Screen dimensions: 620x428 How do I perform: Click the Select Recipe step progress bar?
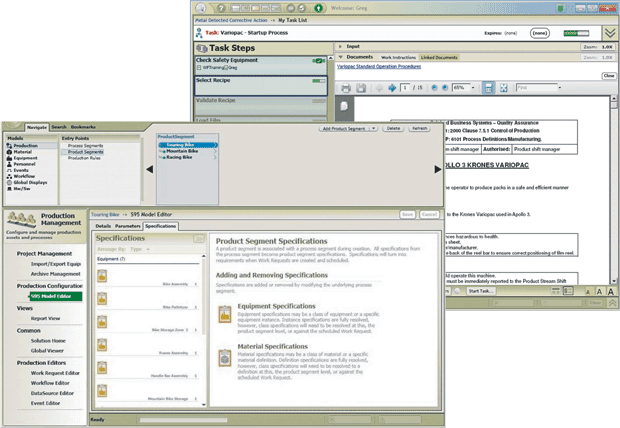coord(319,81)
